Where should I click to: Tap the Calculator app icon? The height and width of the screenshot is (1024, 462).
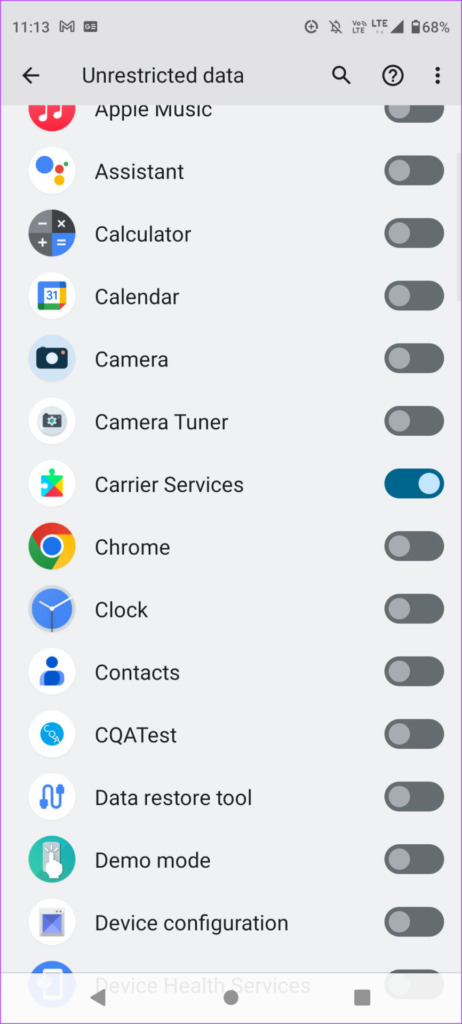click(52, 234)
